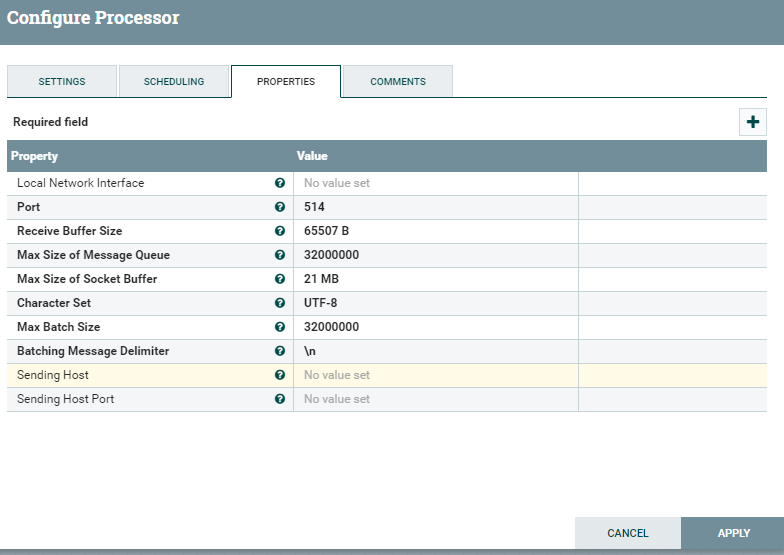Switch to the Settings tab
Viewport: 784px width, 555px height.
(62, 82)
